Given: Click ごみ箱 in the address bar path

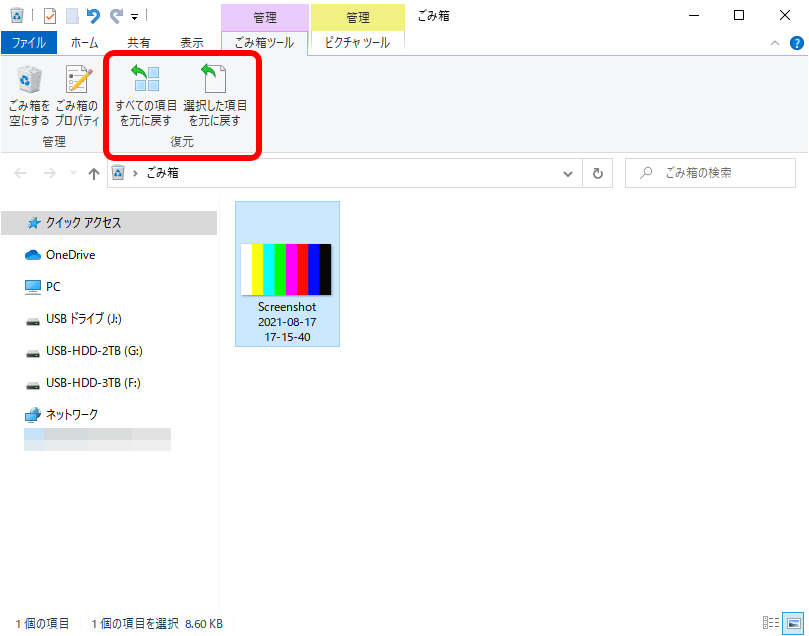Looking at the screenshot, I should (163, 173).
